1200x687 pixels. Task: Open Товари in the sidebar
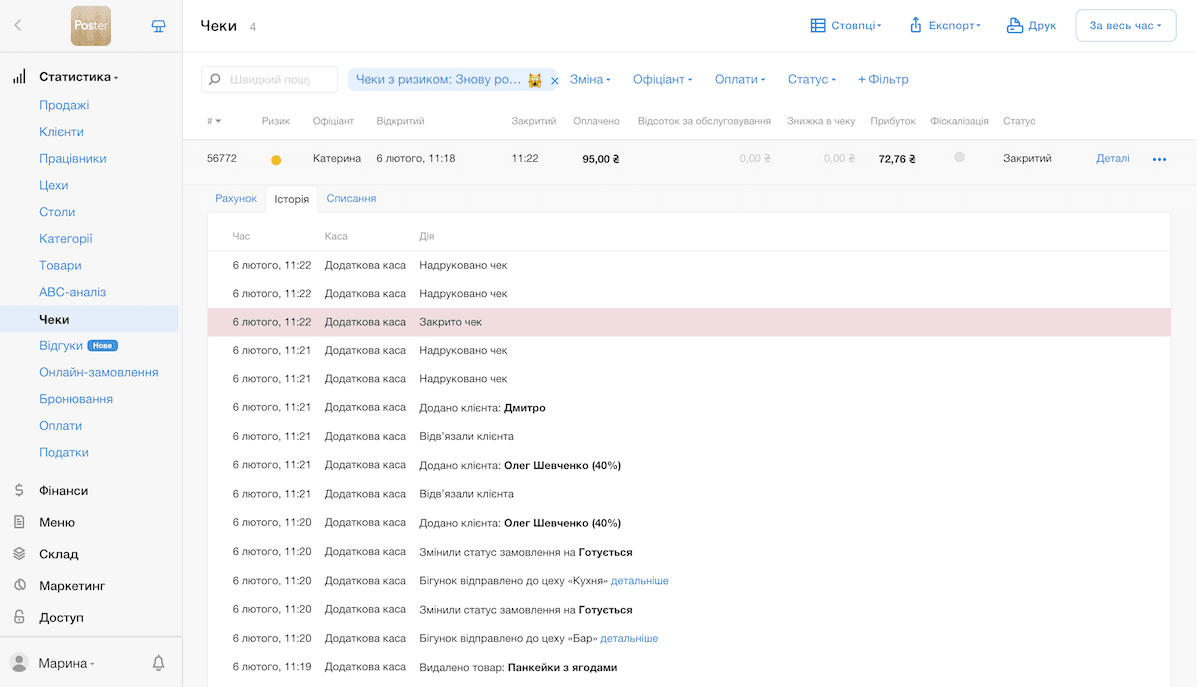pos(60,266)
